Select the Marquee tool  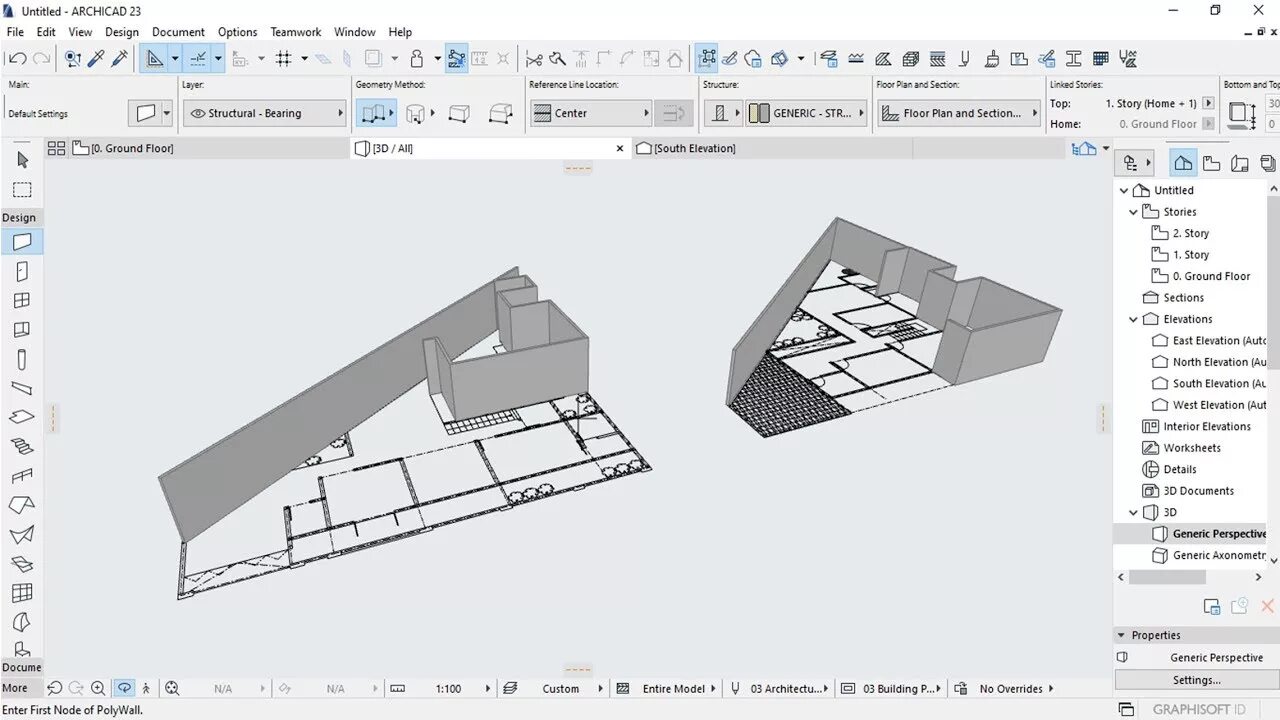tap(22, 189)
